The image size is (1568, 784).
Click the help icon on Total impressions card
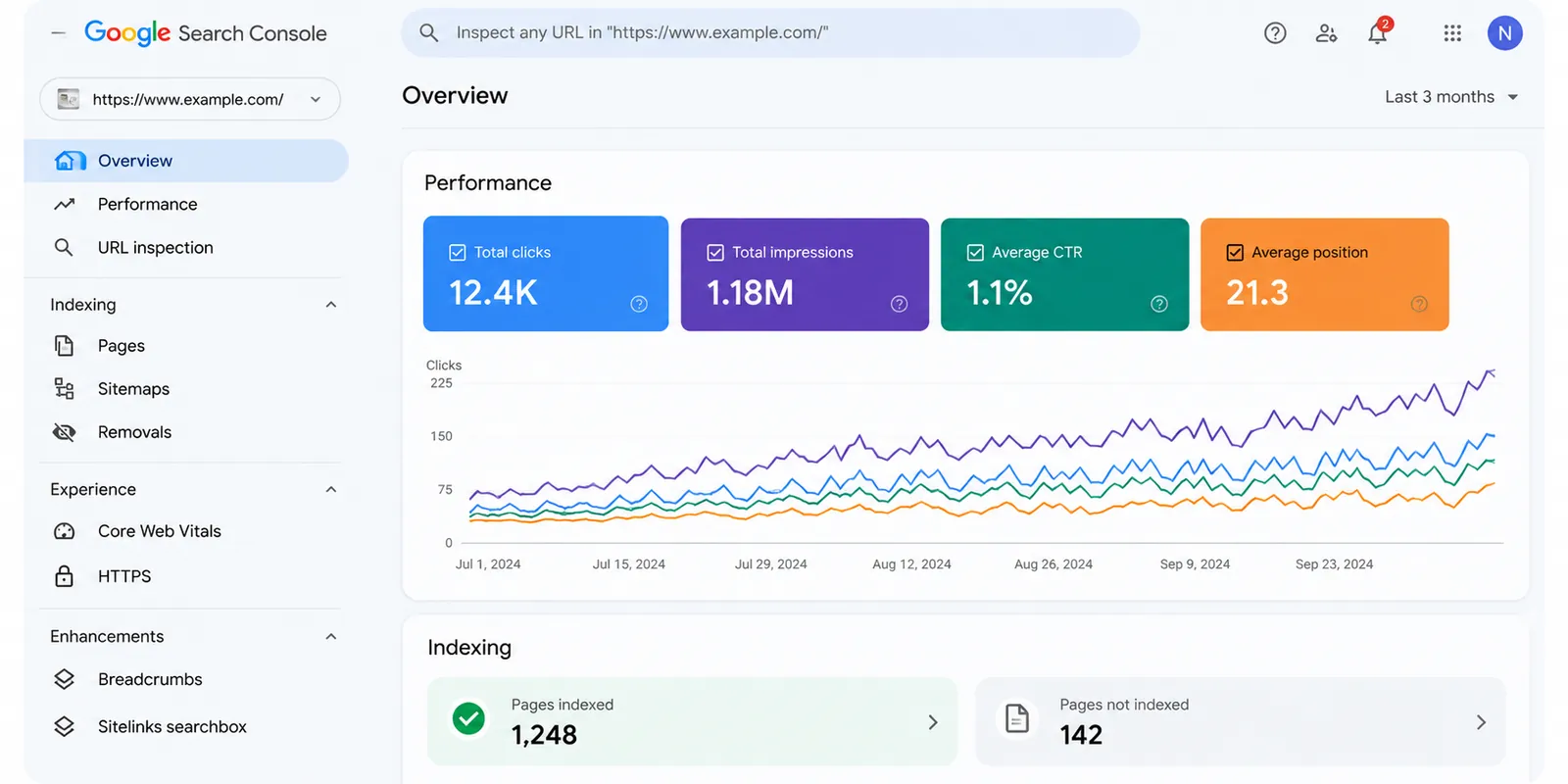click(x=899, y=304)
